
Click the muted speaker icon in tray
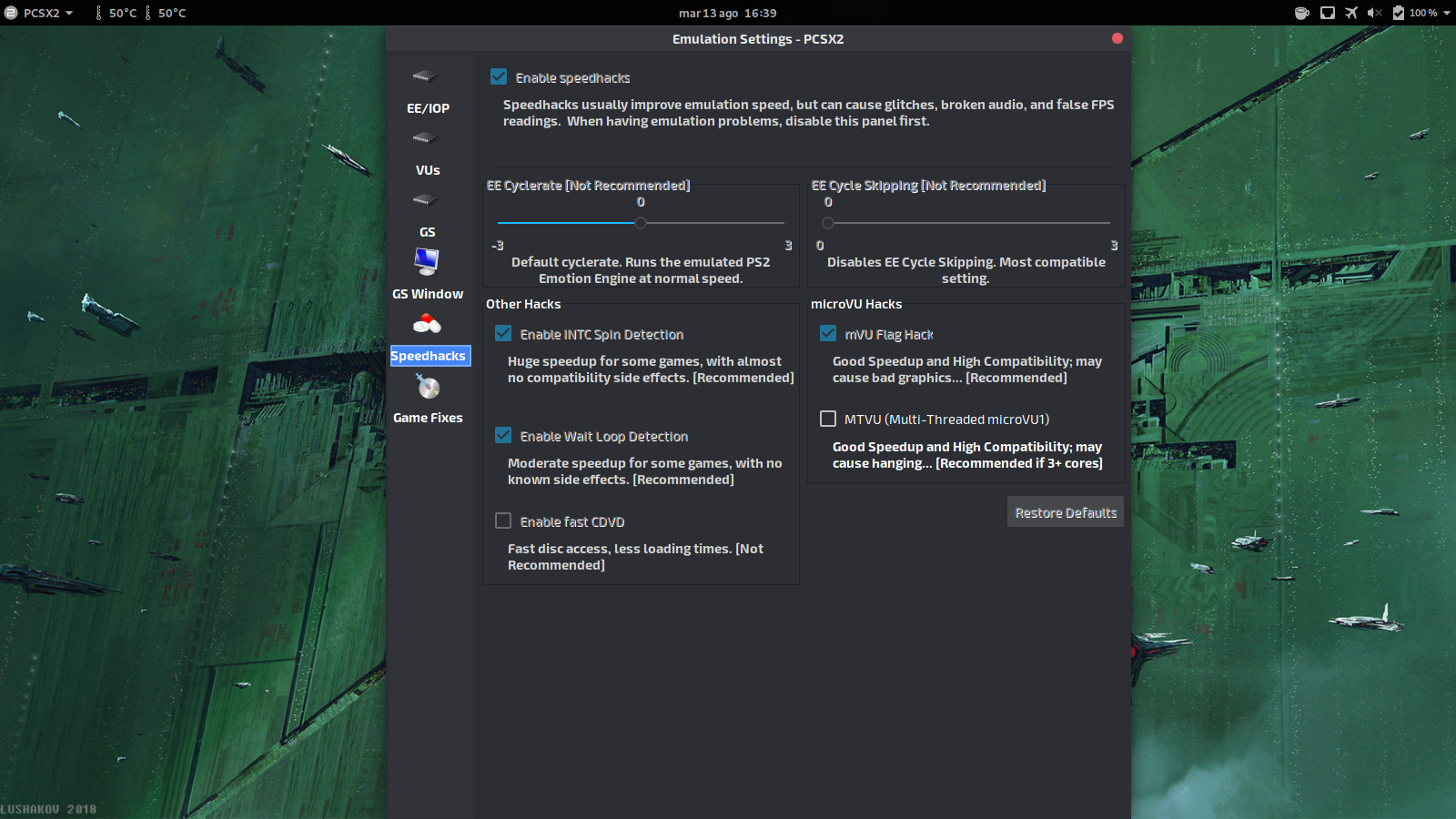point(1374,13)
